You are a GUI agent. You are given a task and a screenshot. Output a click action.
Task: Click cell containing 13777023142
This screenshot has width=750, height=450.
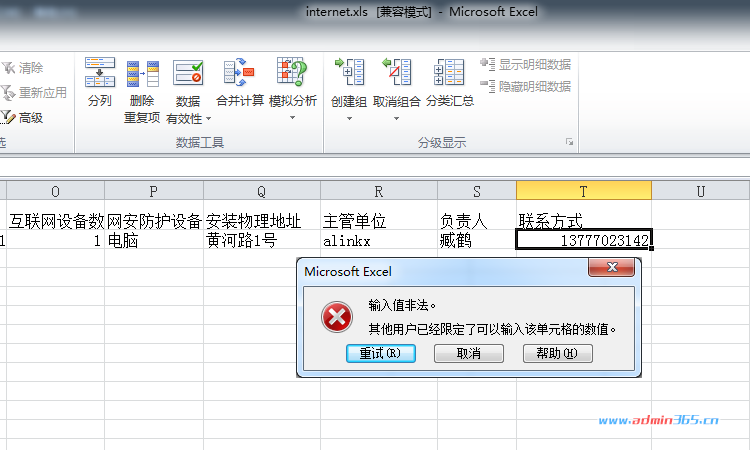584,240
